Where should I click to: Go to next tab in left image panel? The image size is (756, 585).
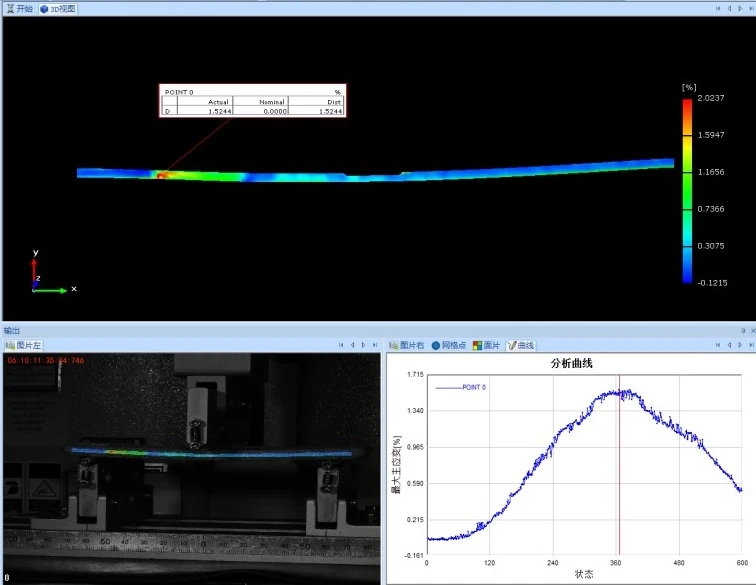click(x=364, y=345)
